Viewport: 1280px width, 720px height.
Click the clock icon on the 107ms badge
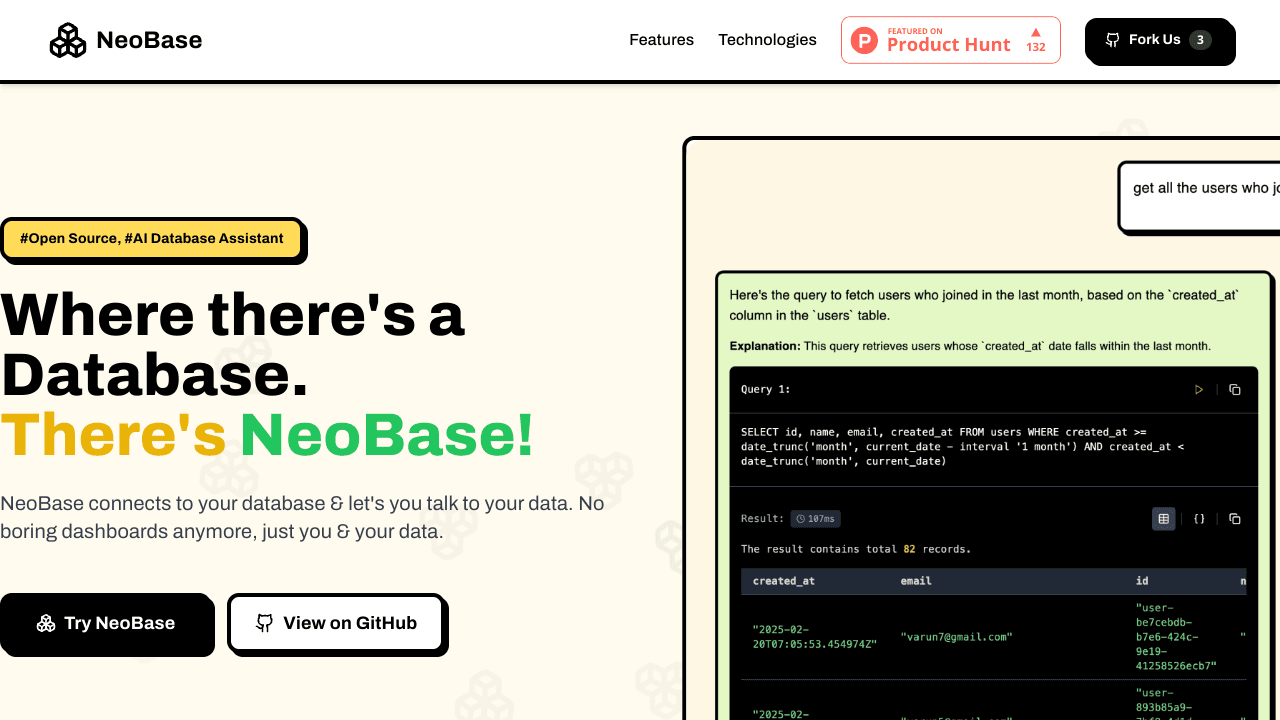pyautogui.click(x=800, y=519)
